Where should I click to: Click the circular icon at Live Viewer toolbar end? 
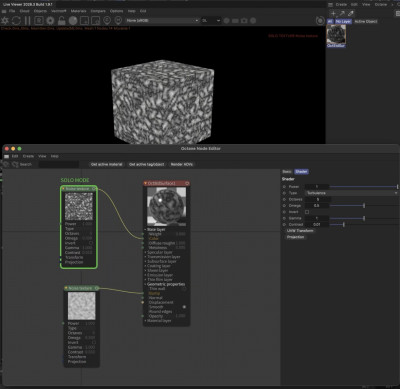pos(320,21)
